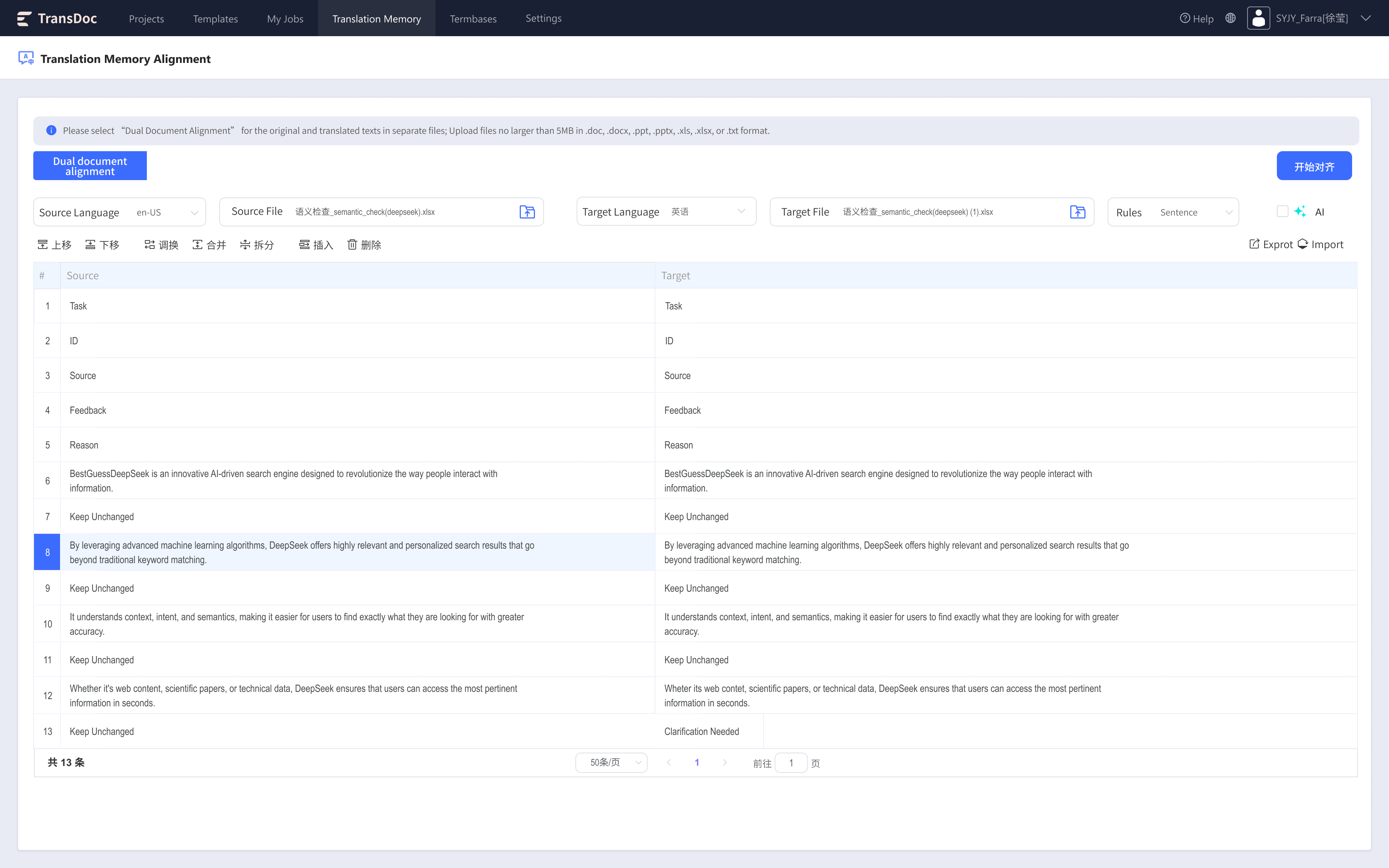Open the 50条/页 page size dropdown
The height and width of the screenshot is (868, 1389).
611,762
